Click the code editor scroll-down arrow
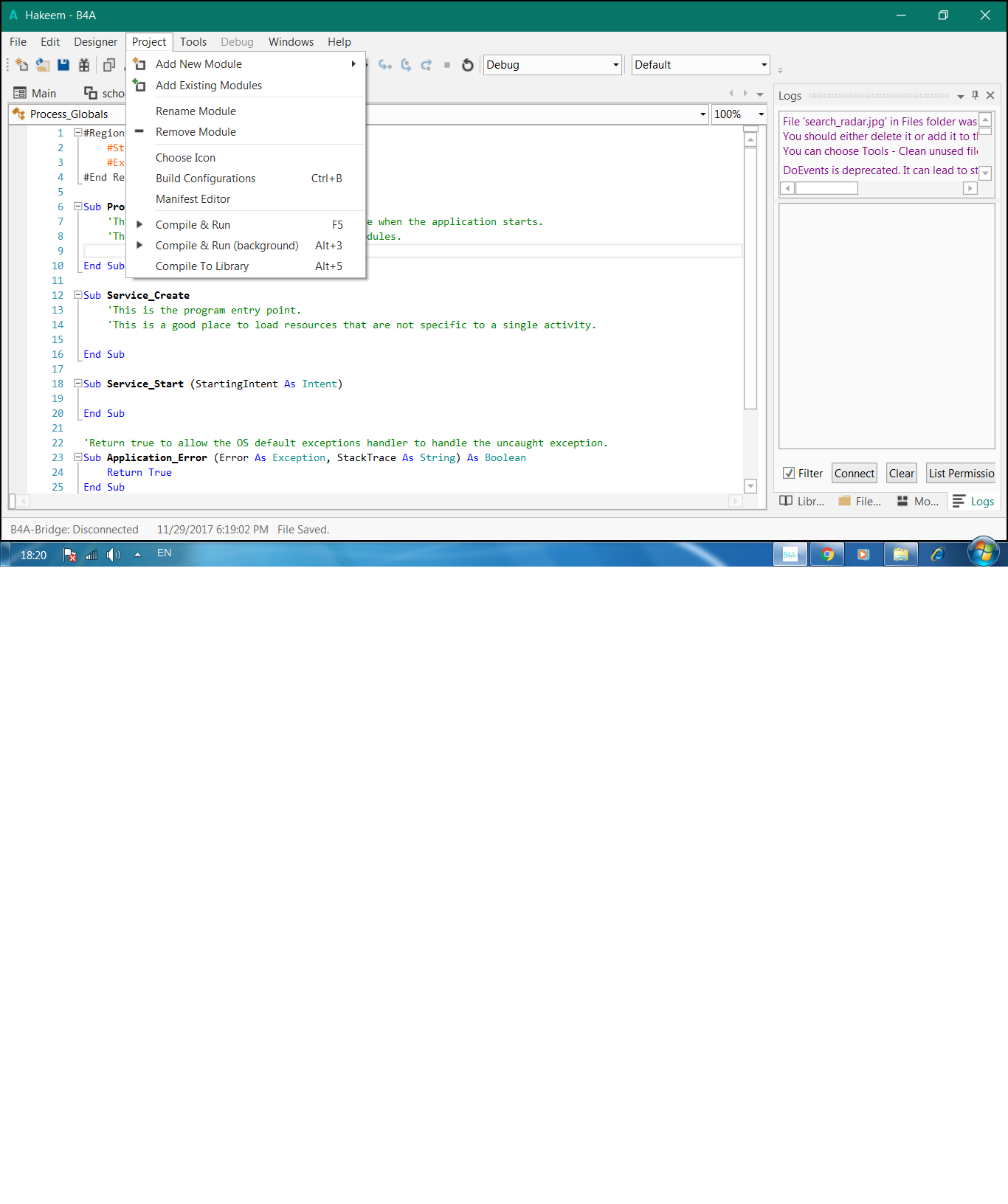1008x1204 pixels. tap(750, 486)
